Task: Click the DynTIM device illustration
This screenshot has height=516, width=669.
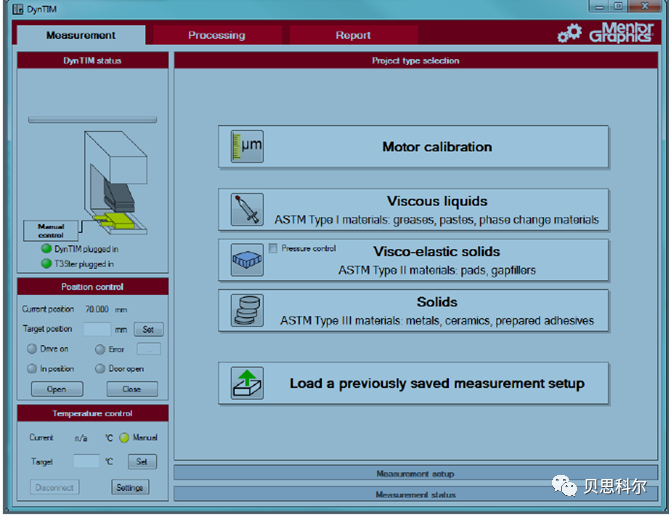Action: pyautogui.click(x=115, y=183)
